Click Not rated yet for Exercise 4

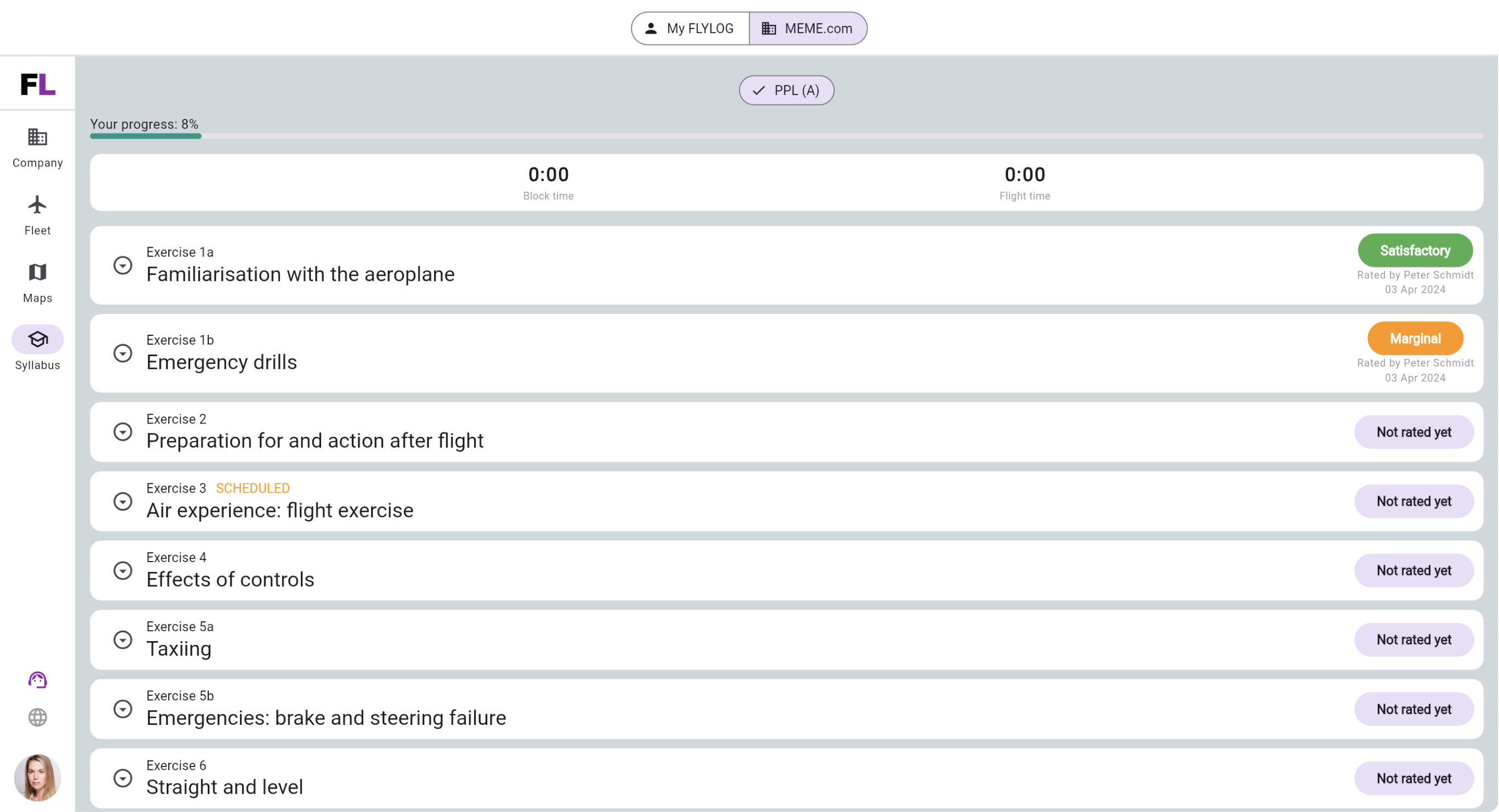(x=1413, y=570)
